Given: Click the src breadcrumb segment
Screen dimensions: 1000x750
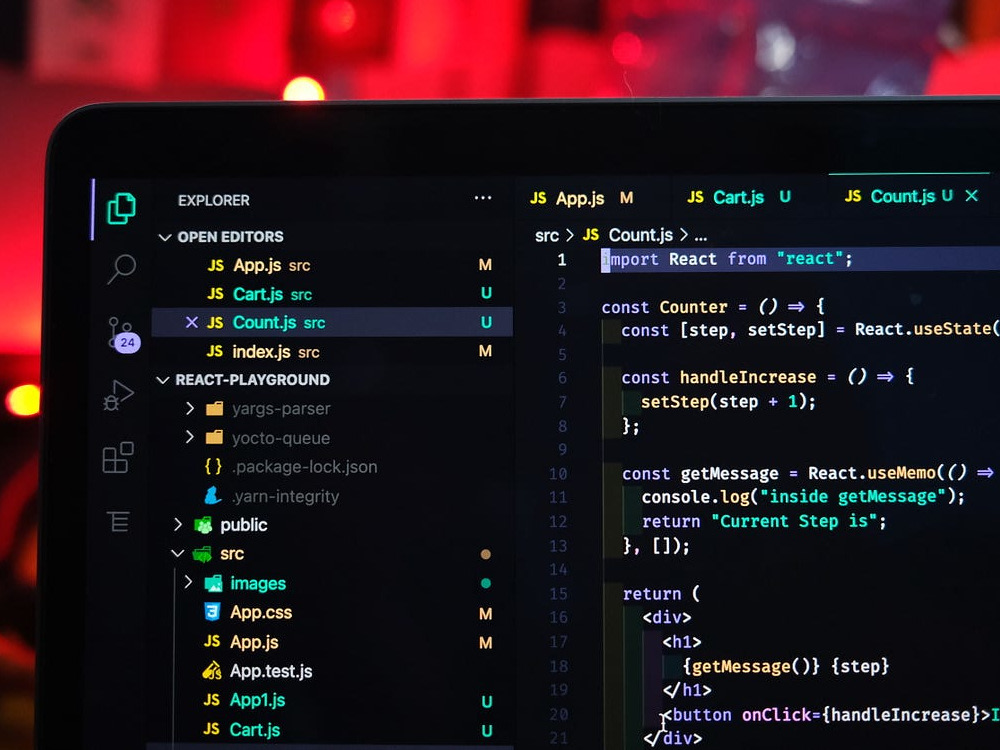Looking at the screenshot, I should [x=547, y=236].
